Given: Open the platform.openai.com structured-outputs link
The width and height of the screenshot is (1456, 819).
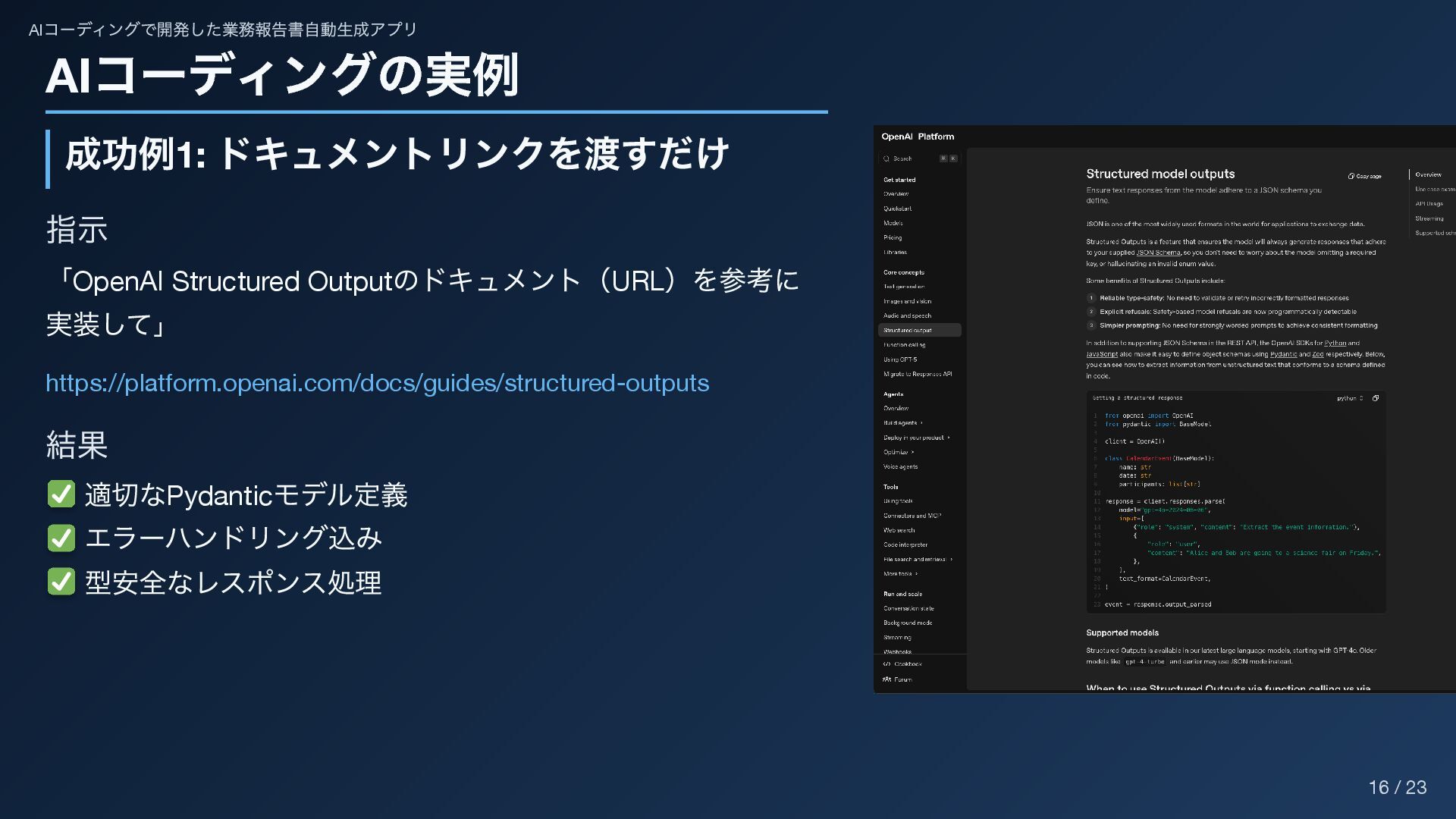Looking at the screenshot, I should [377, 383].
